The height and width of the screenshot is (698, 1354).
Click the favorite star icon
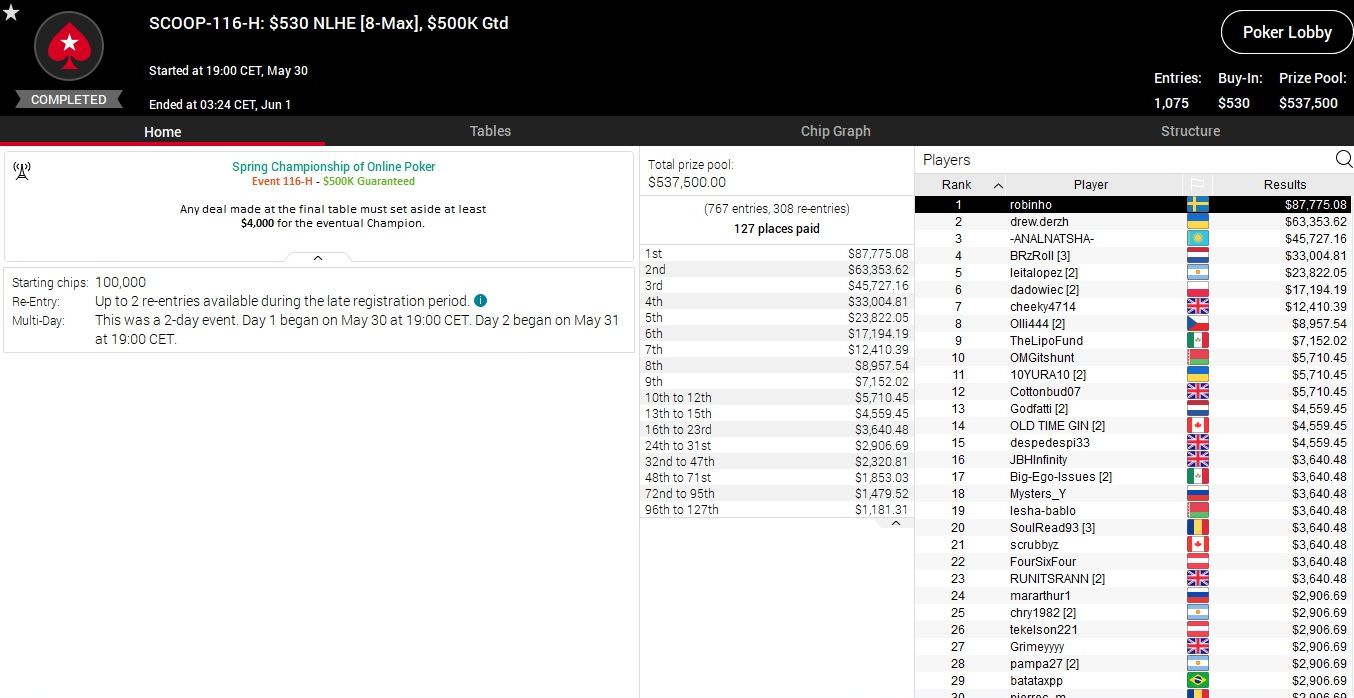(11, 13)
